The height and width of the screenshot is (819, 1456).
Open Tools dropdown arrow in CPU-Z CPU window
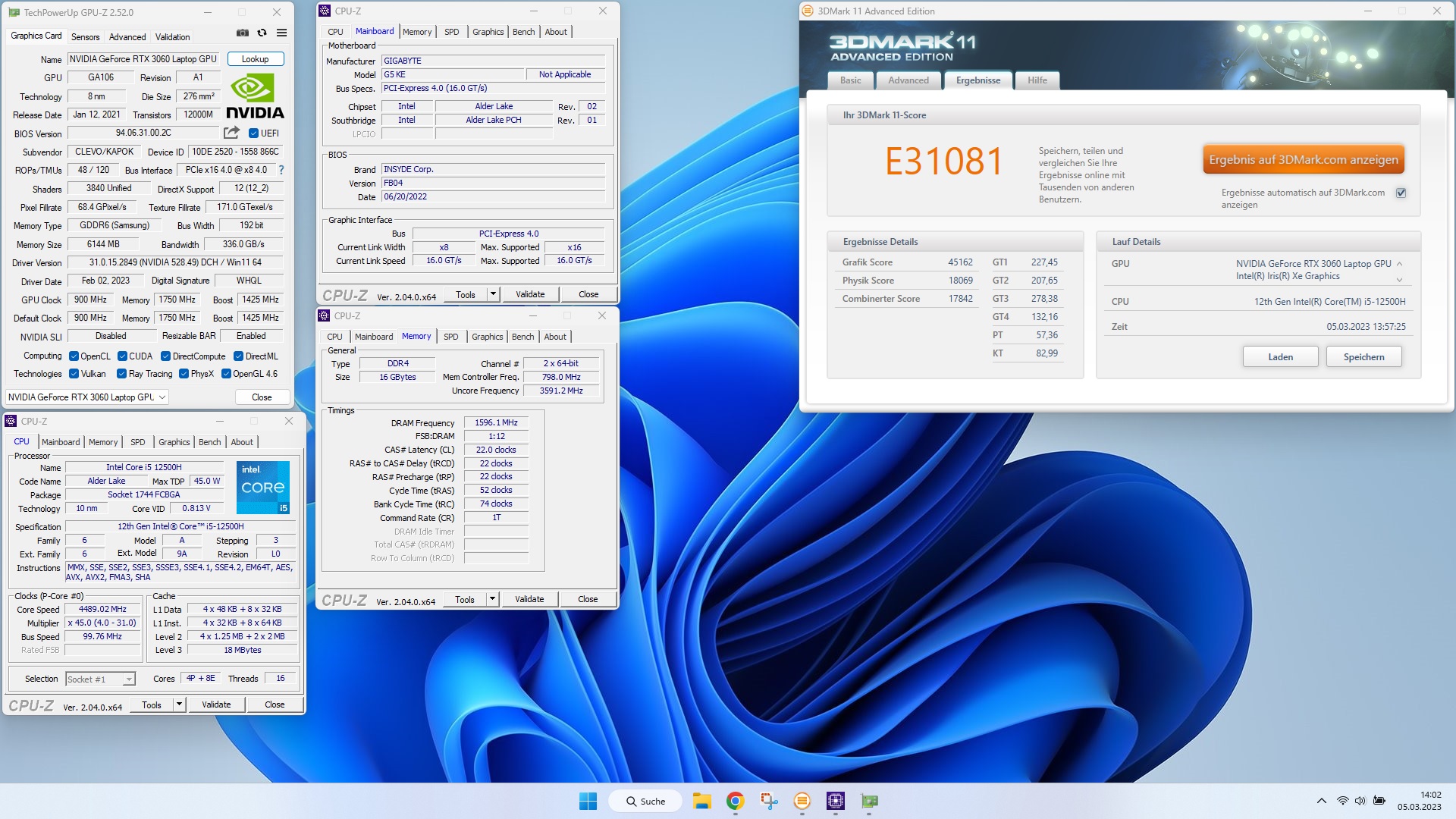(x=179, y=704)
